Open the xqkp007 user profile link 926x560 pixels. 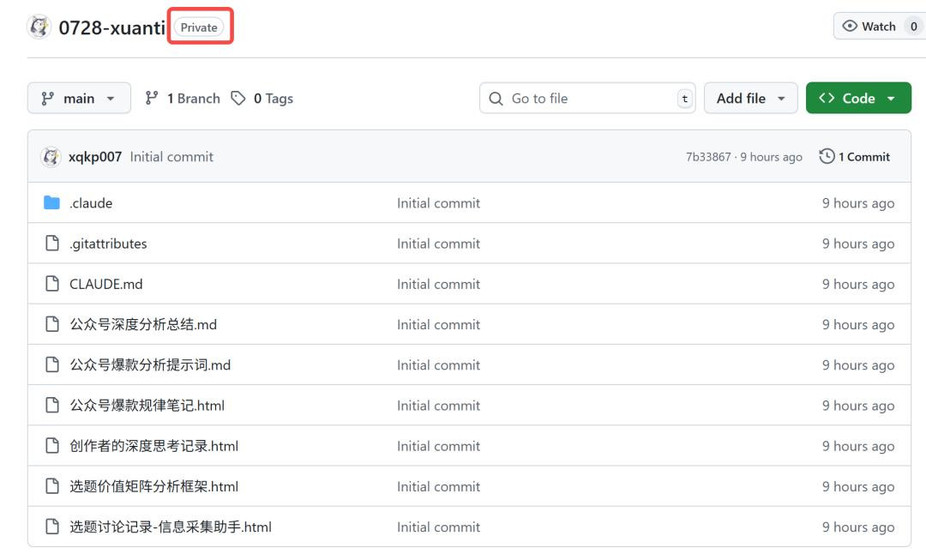[x=95, y=157]
